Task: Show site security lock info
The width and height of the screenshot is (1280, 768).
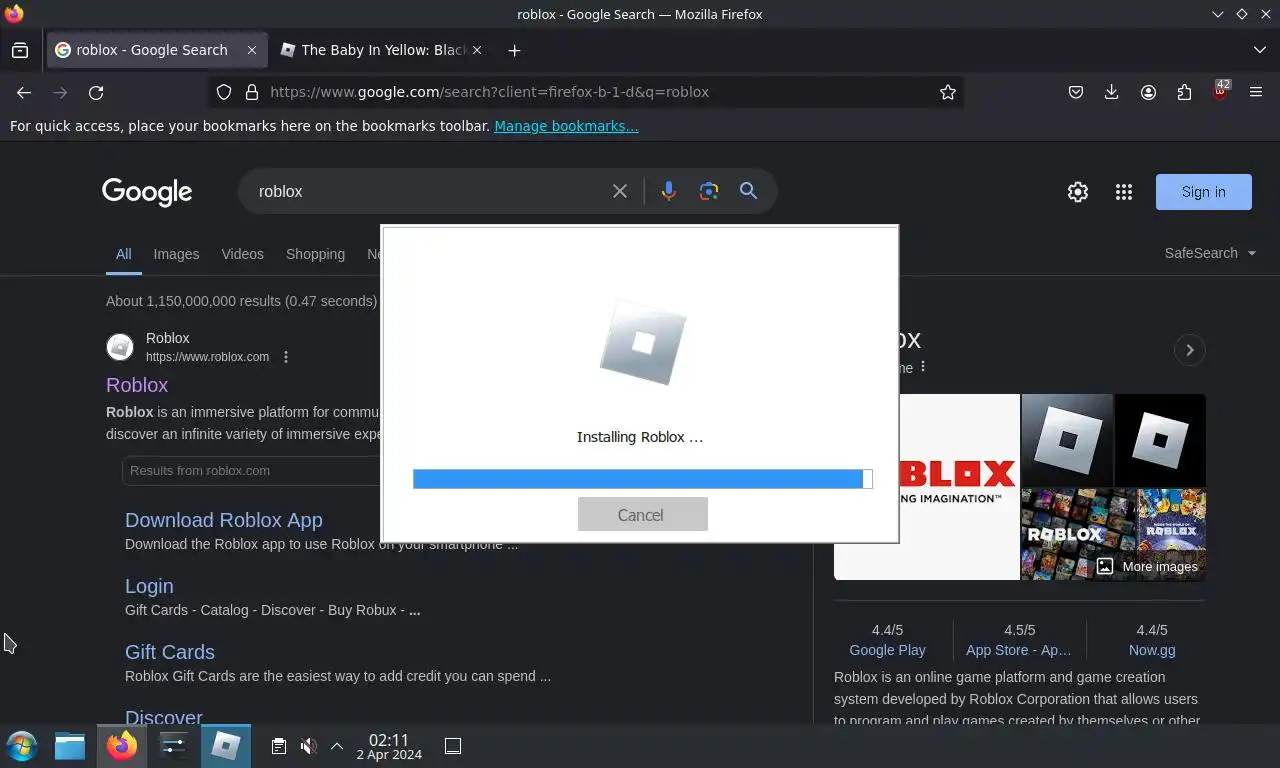Action: click(x=252, y=92)
